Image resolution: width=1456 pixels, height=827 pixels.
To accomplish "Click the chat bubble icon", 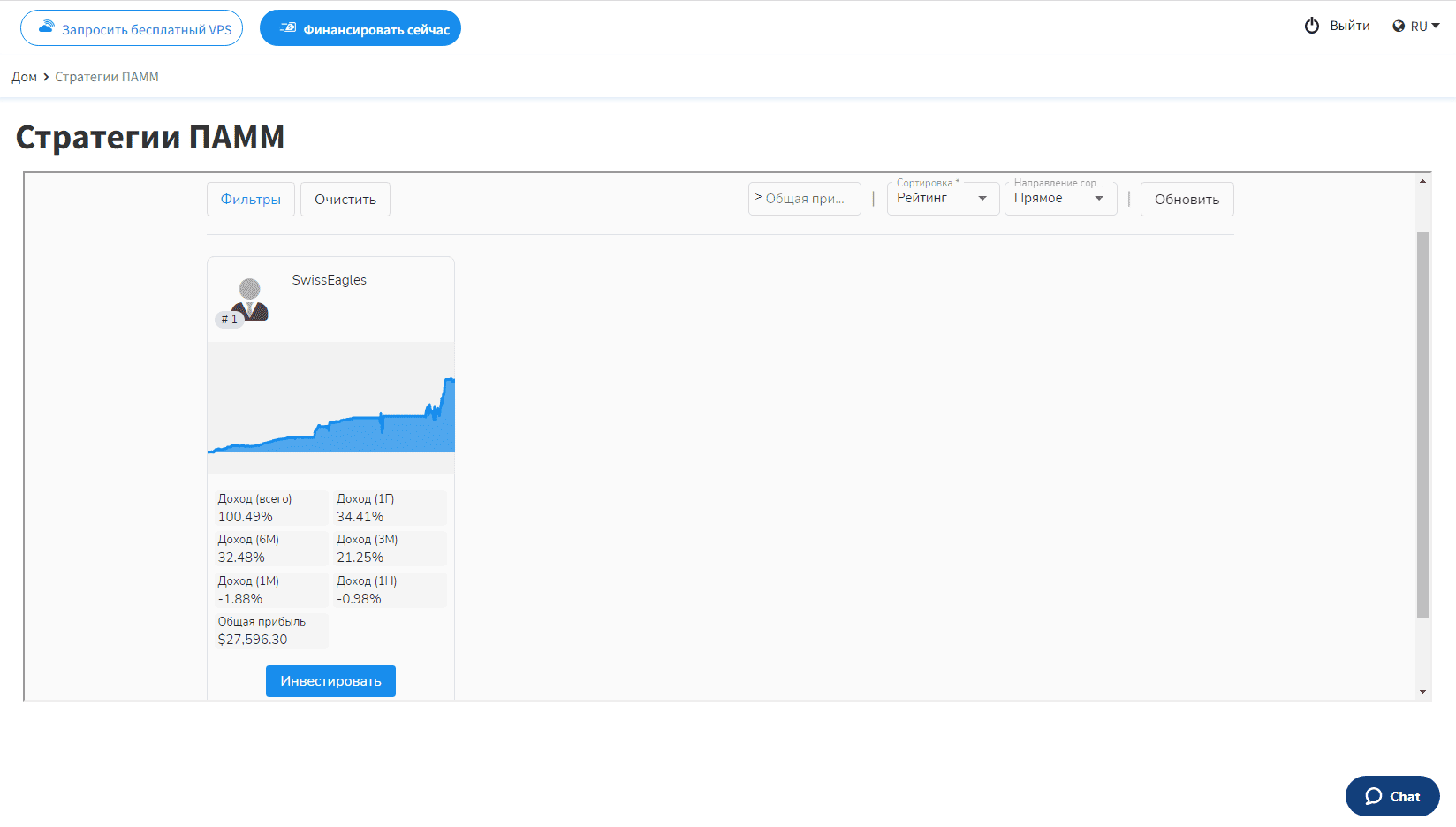I will point(1373,796).
